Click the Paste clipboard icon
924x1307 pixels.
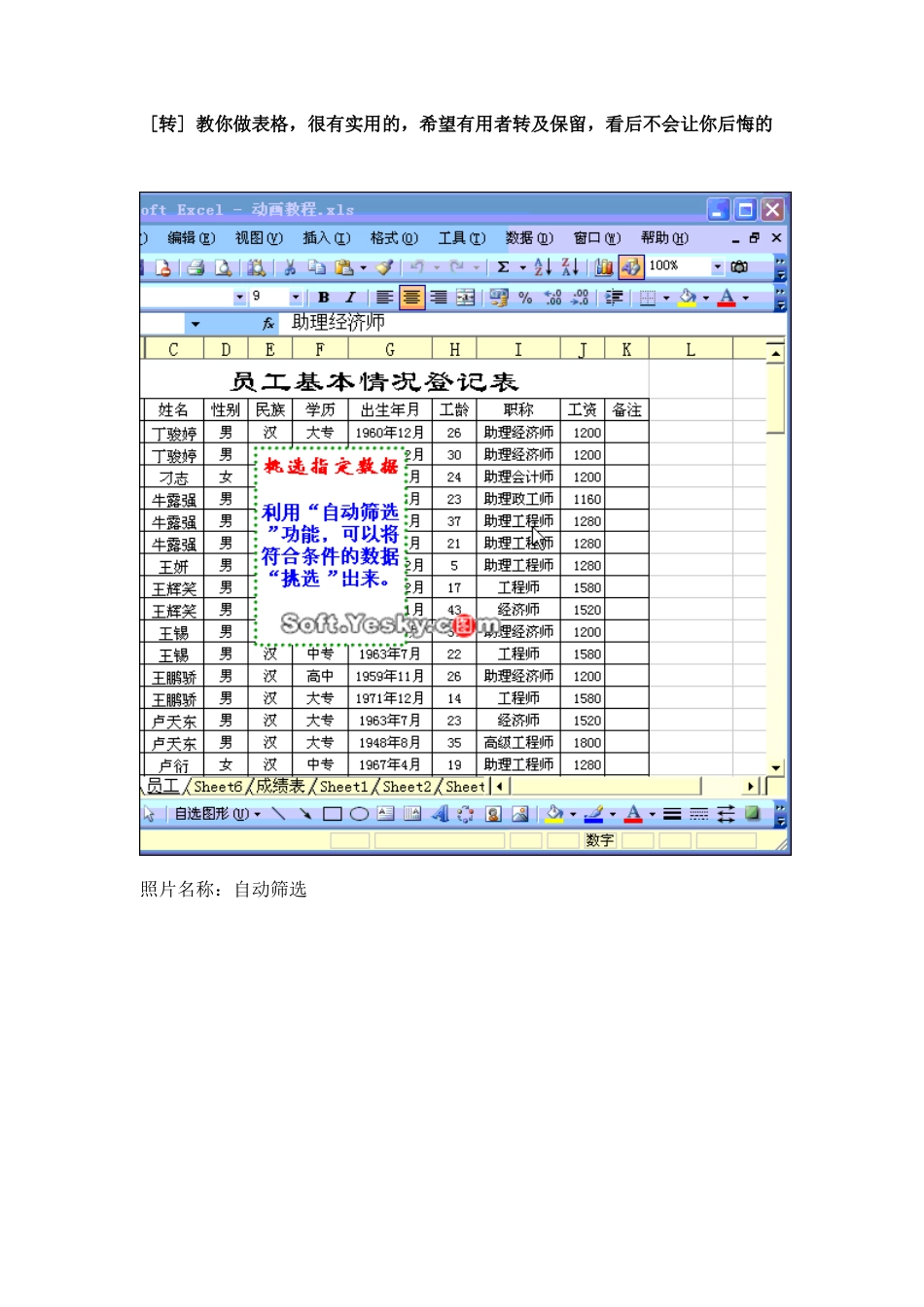point(343,267)
